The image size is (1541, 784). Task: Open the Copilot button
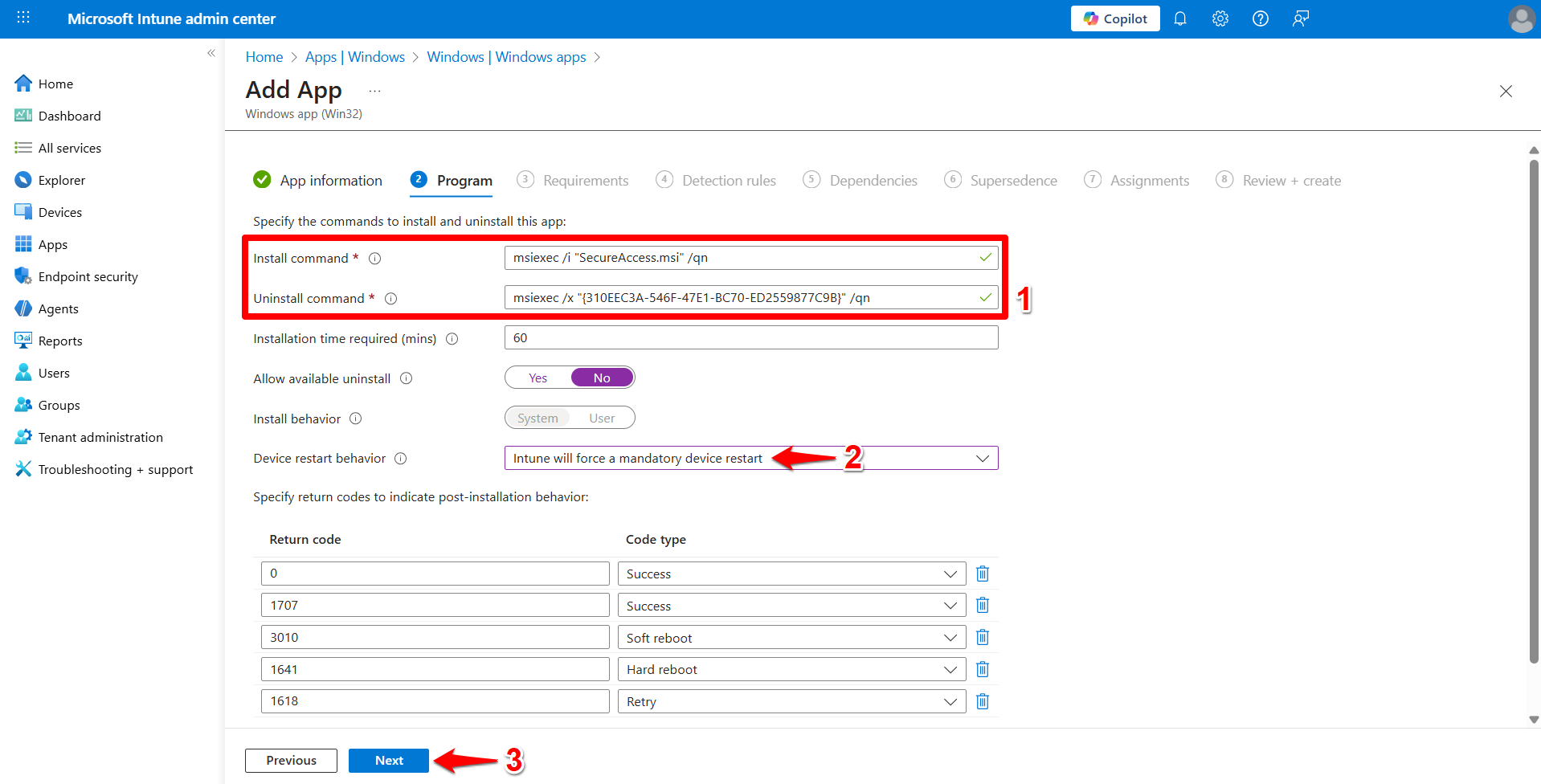pos(1115,18)
